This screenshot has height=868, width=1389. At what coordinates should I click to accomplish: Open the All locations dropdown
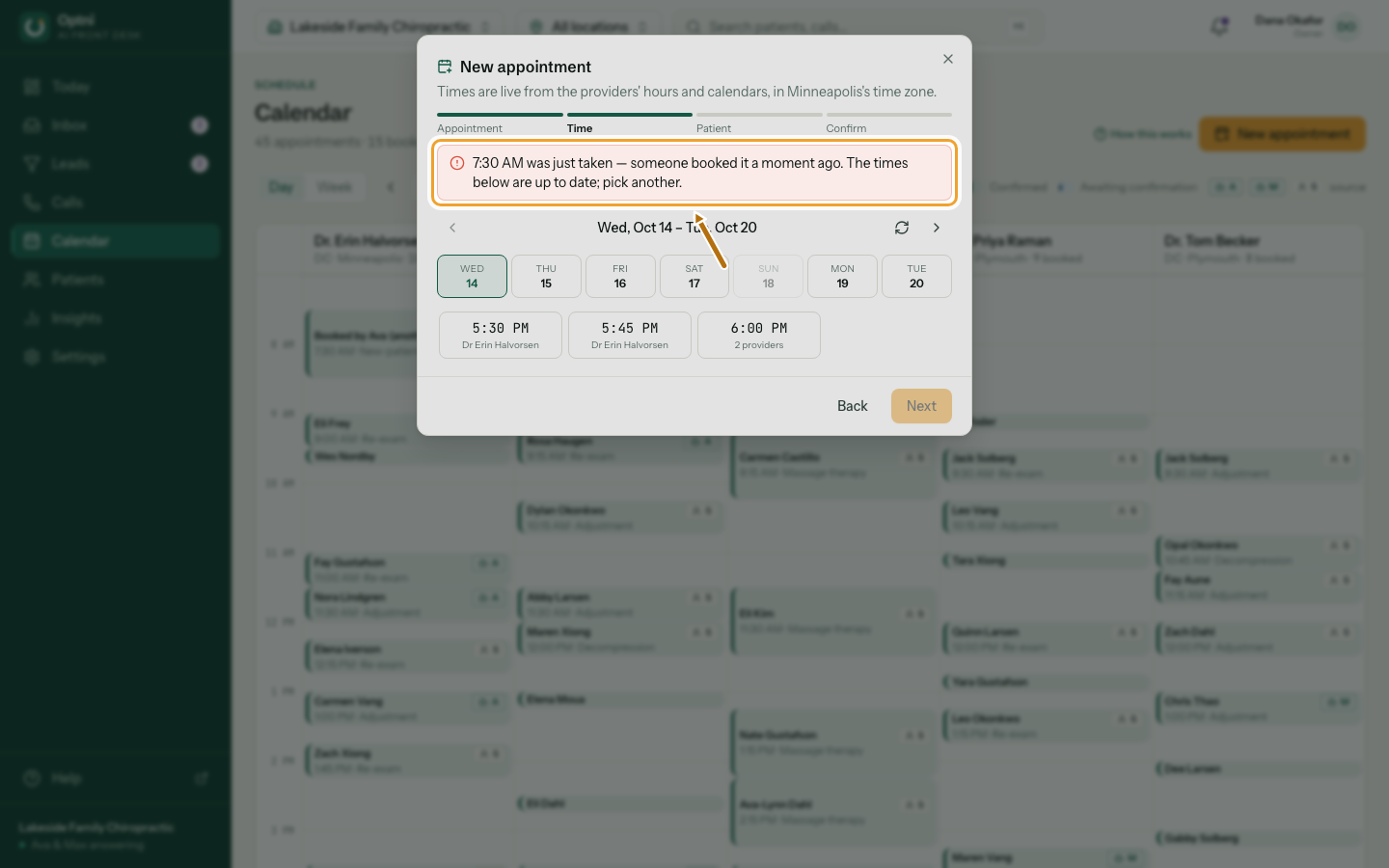[589, 27]
